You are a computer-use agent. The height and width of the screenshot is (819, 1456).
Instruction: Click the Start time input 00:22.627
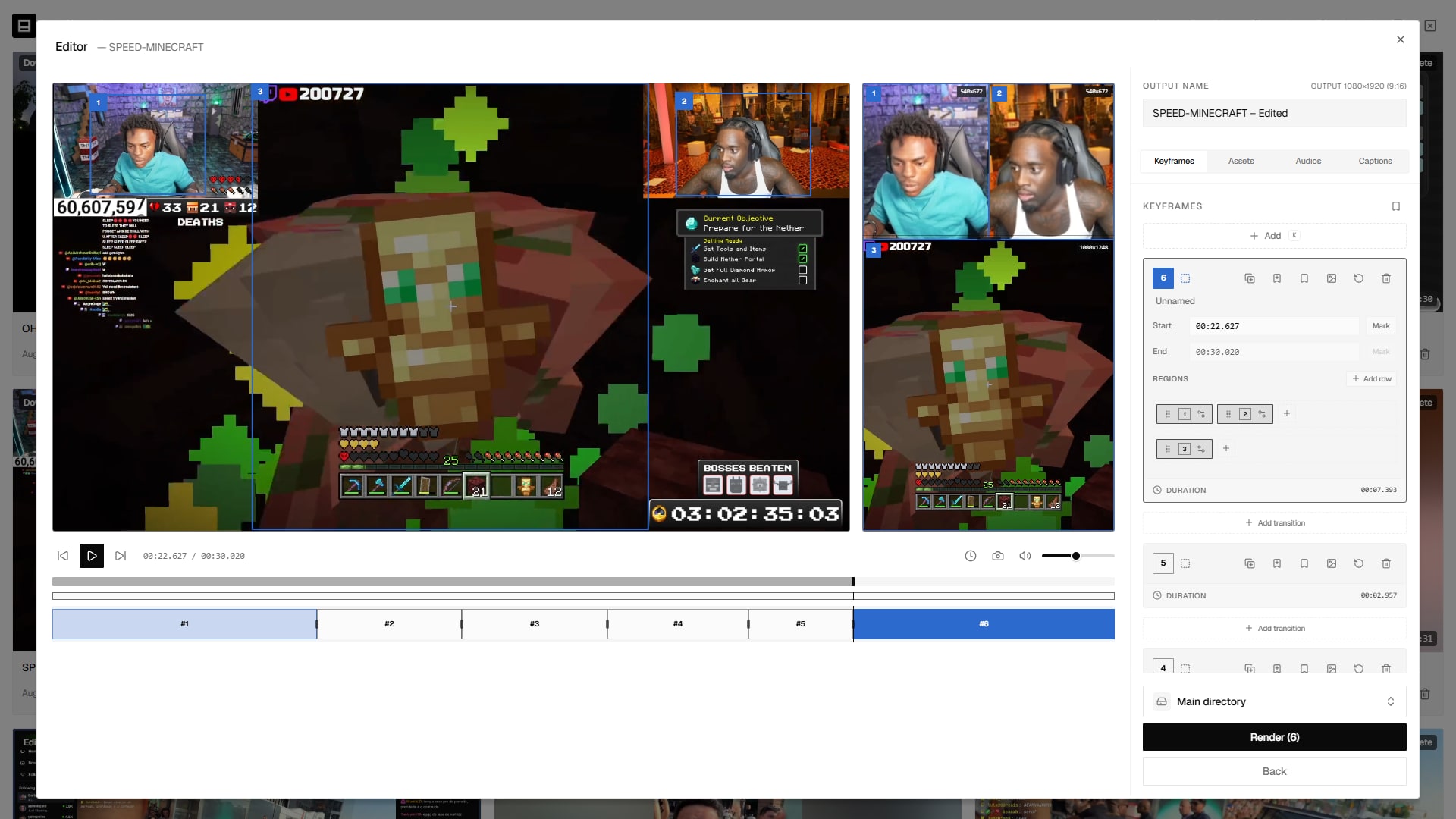pos(1275,326)
